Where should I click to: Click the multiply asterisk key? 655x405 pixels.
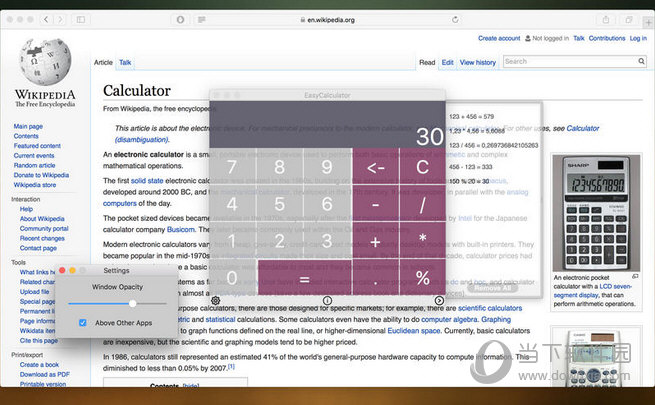tap(422, 240)
